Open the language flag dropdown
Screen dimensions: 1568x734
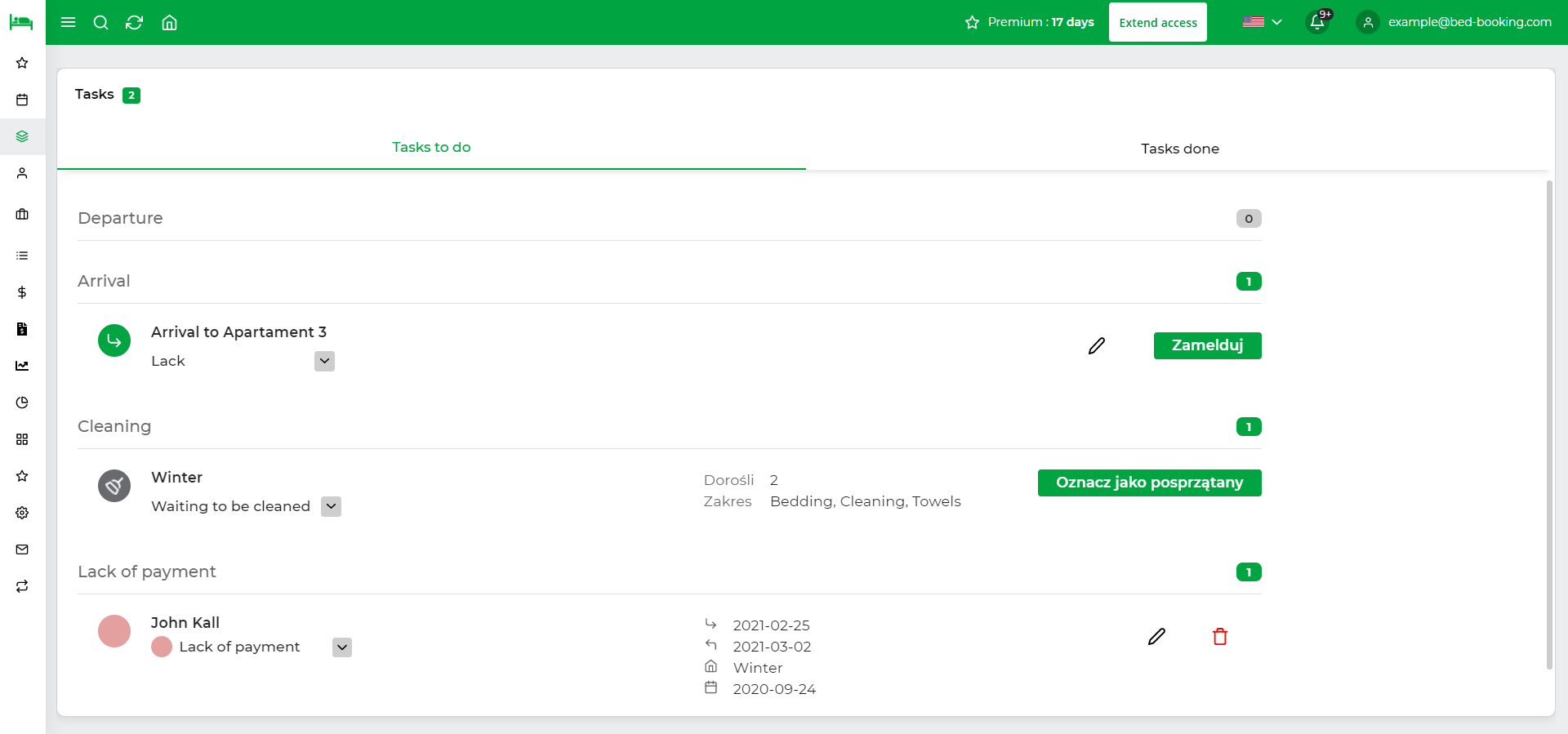[1262, 22]
